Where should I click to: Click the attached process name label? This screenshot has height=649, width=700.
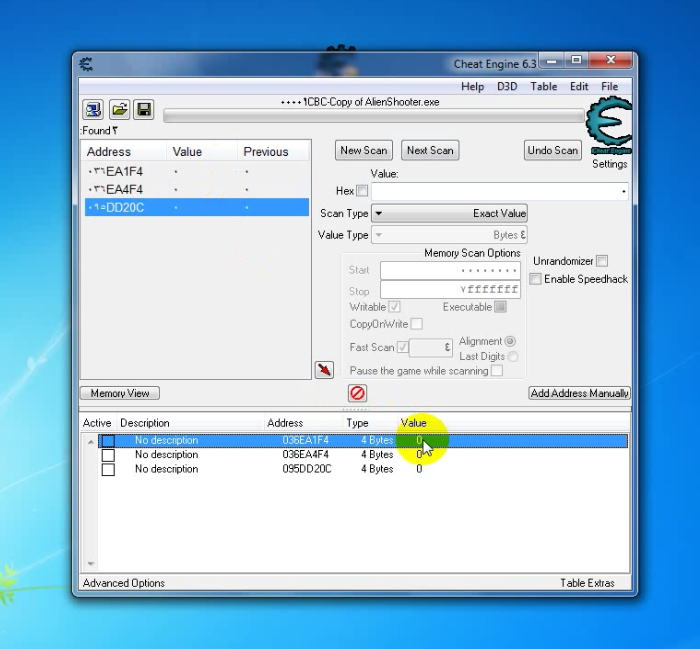click(x=360, y=102)
